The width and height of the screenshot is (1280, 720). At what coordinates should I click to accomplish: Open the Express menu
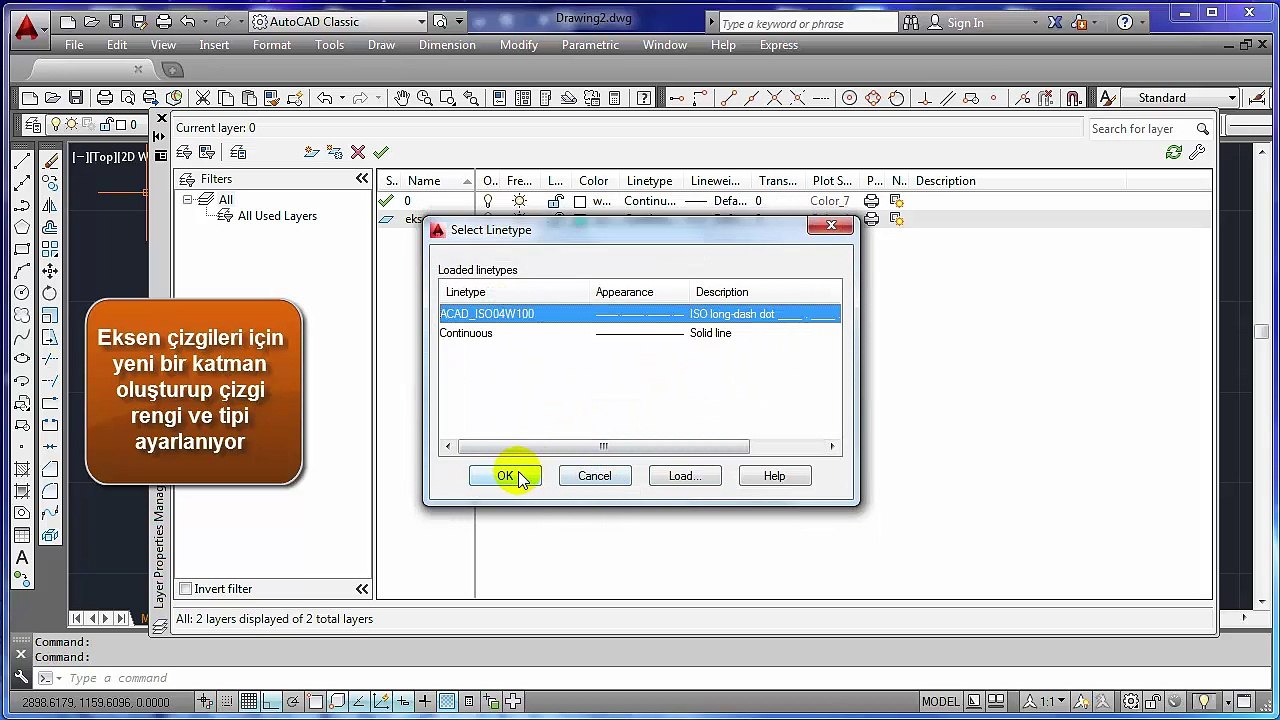779,45
